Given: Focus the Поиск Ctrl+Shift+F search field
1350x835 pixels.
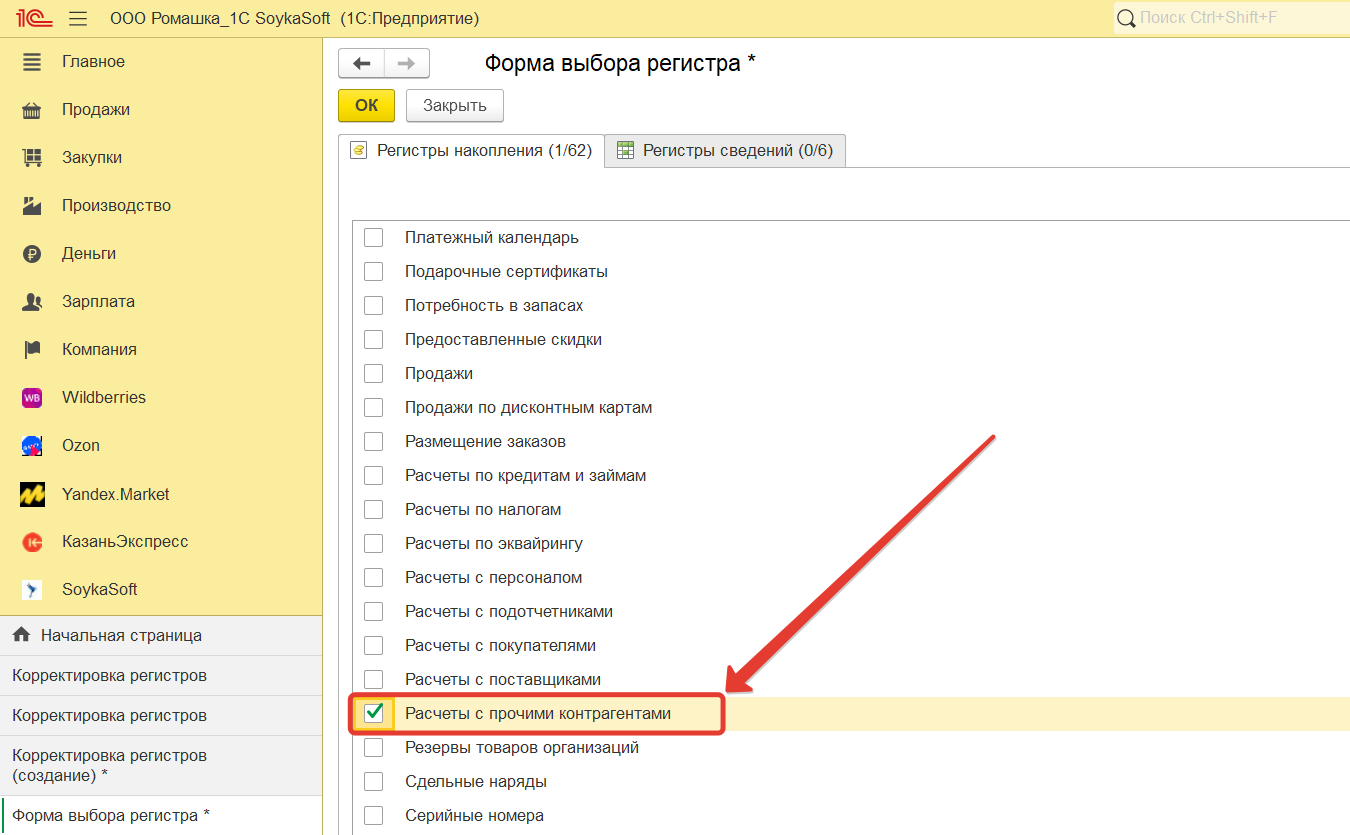Looking at the screenshot, I should coord(1232,19).
